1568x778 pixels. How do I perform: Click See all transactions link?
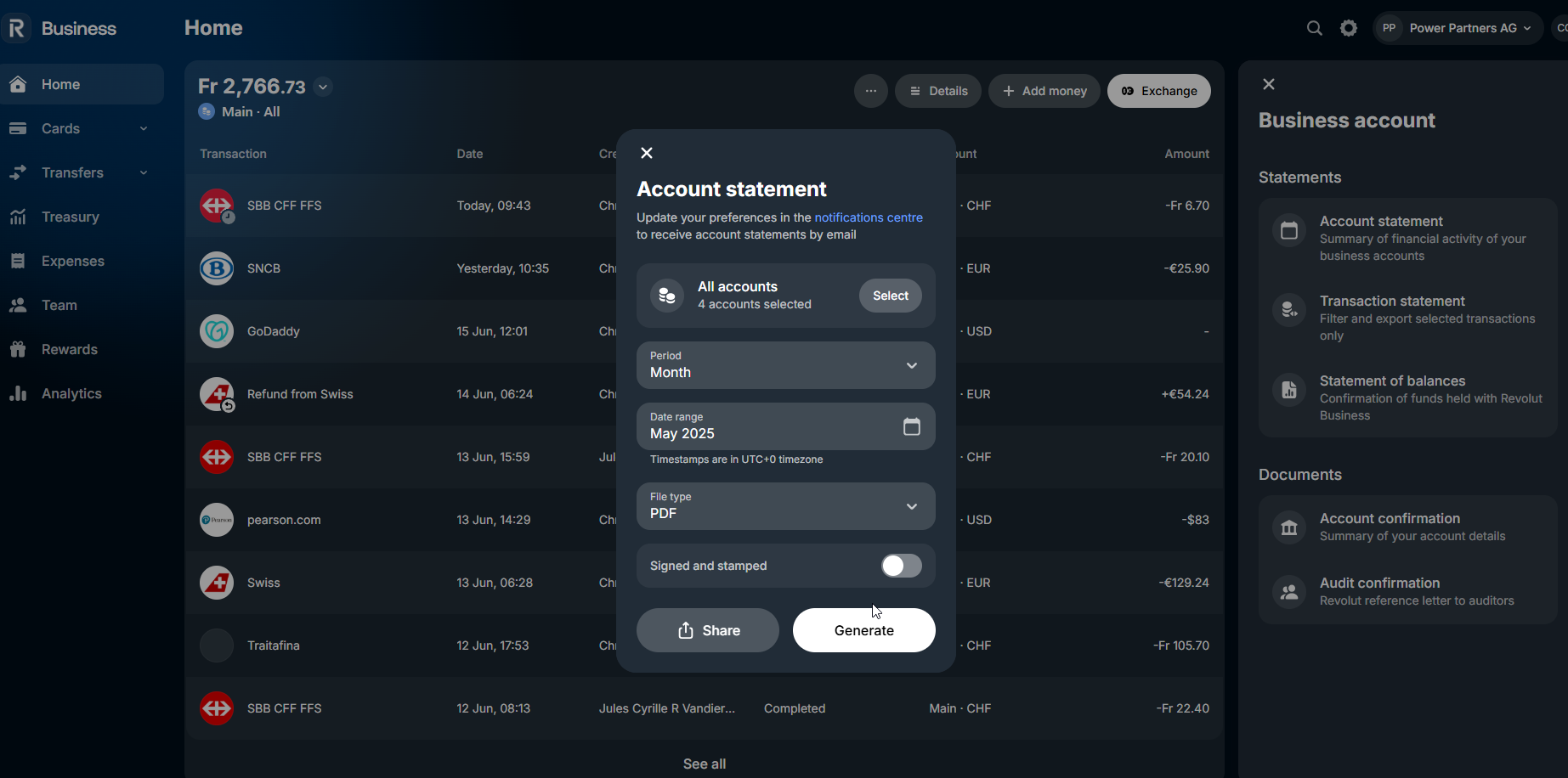705,764
